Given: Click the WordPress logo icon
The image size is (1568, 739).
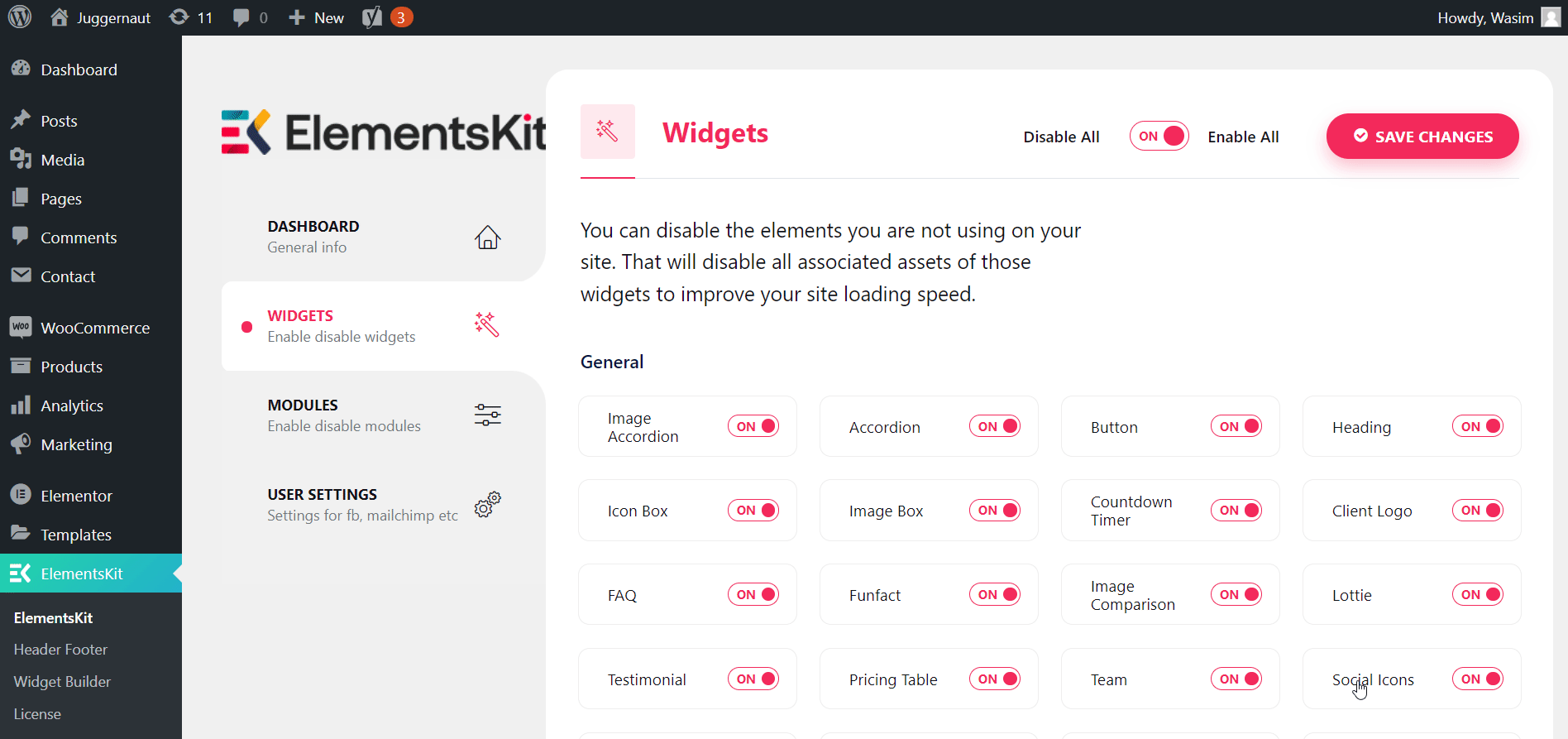Looking at the screenshot, I should point(20,17).
